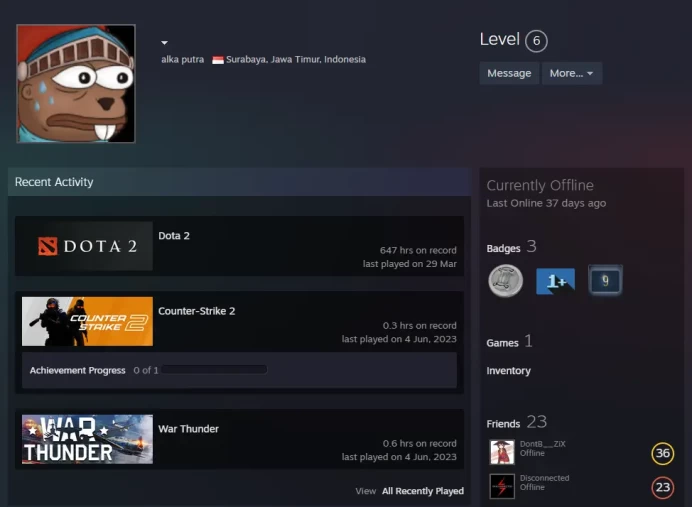The image size is (692, 507).
Task: Open the Level 6 badge circle
Action: 536,41
